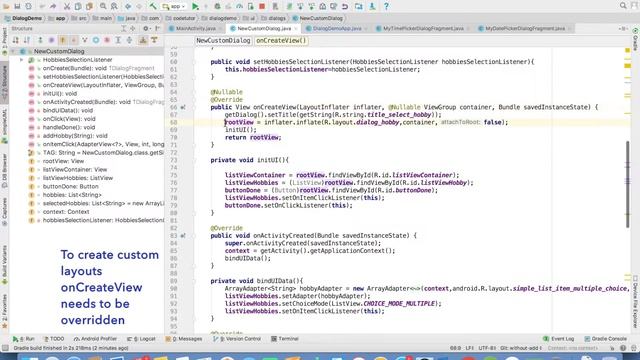This screenshot has height=360, width=640.
Task: Expand the HobbiesSelectionListener tree node
Action: 21,60
